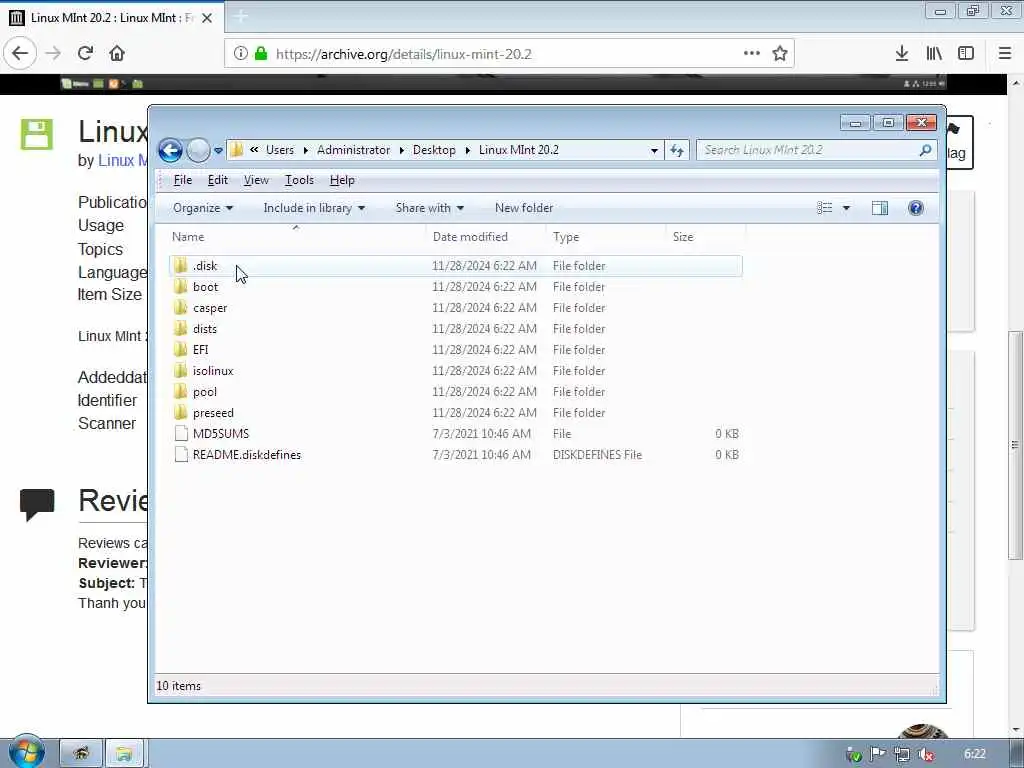
Task: Click the muted volume icon in tray
Action: (925, 754)
